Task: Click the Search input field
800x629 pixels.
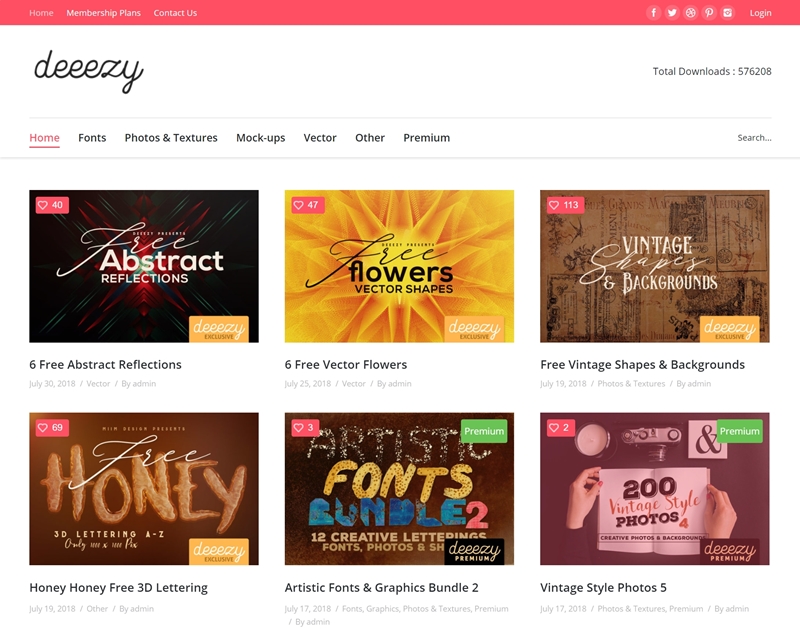Action: (754, 138)
